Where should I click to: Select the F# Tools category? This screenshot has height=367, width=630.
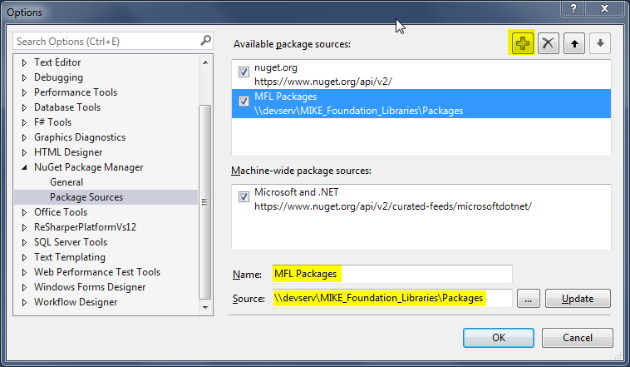pyautogui.click(x=53, y=122)
